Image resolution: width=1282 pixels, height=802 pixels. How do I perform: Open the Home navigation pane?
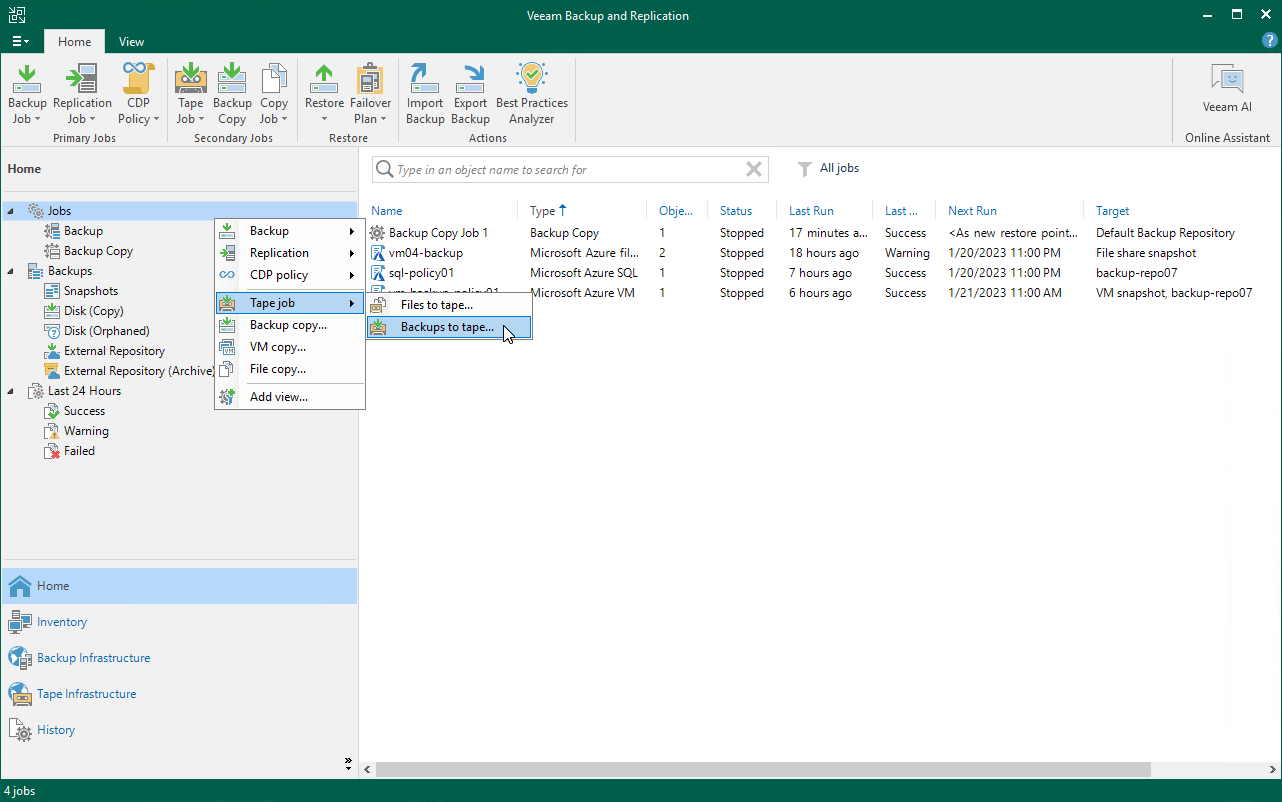[179, 586]
